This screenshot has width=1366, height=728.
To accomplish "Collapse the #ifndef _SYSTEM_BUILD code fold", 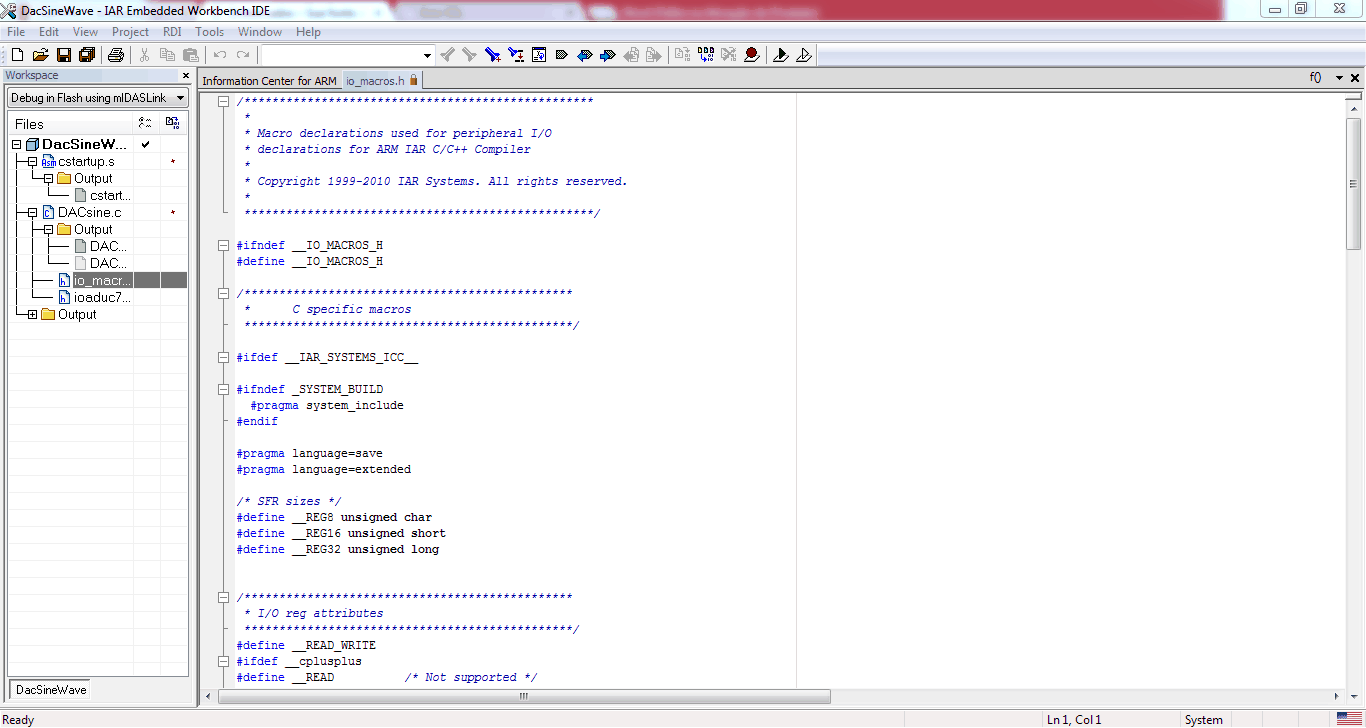I will pyautogui.click(x=223, y=389).
